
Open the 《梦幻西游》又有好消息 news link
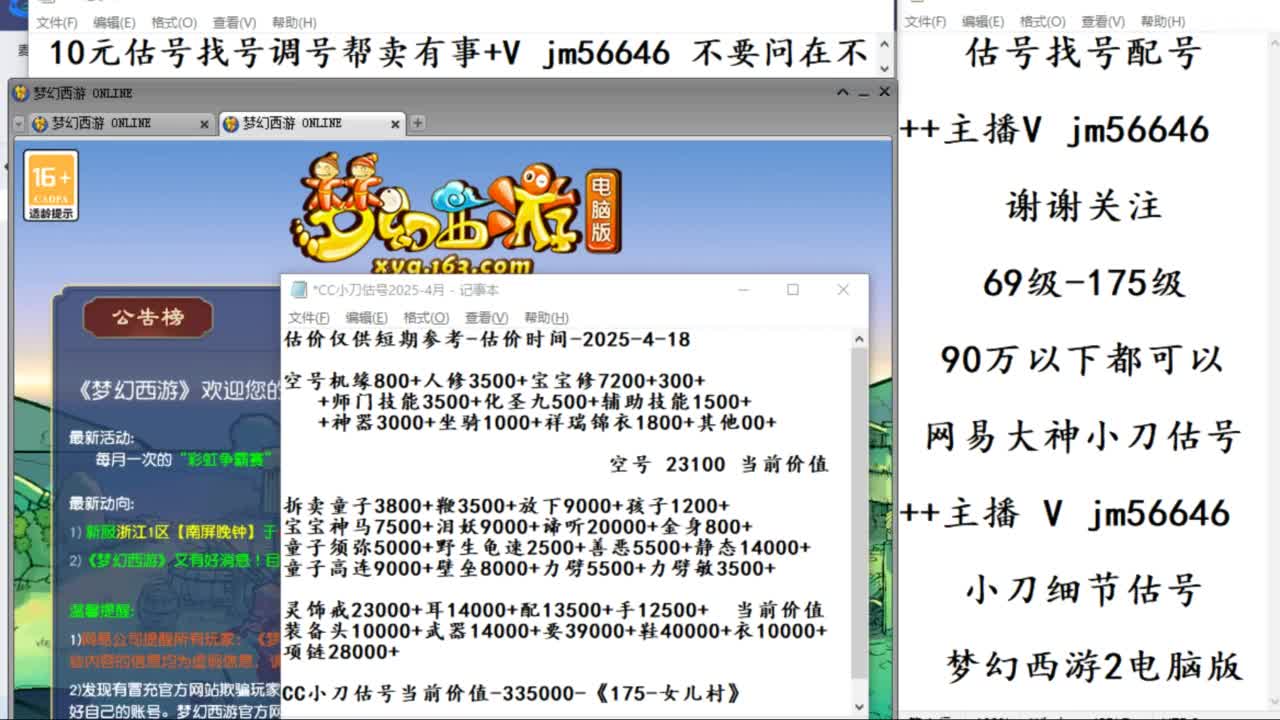pyautogui.click(x=182, y=561)
